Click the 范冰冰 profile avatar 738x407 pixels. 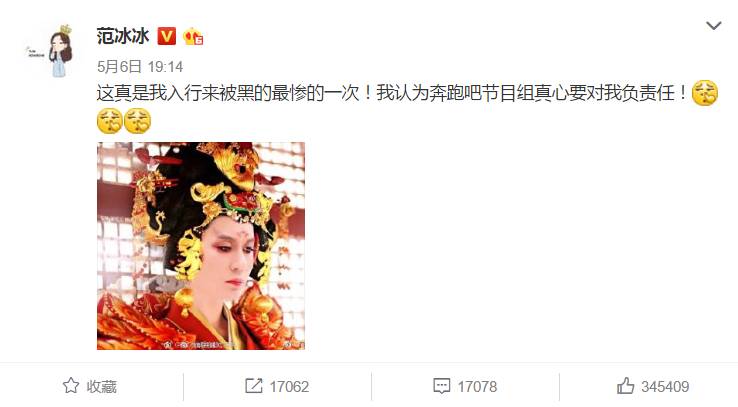[52, 51]
